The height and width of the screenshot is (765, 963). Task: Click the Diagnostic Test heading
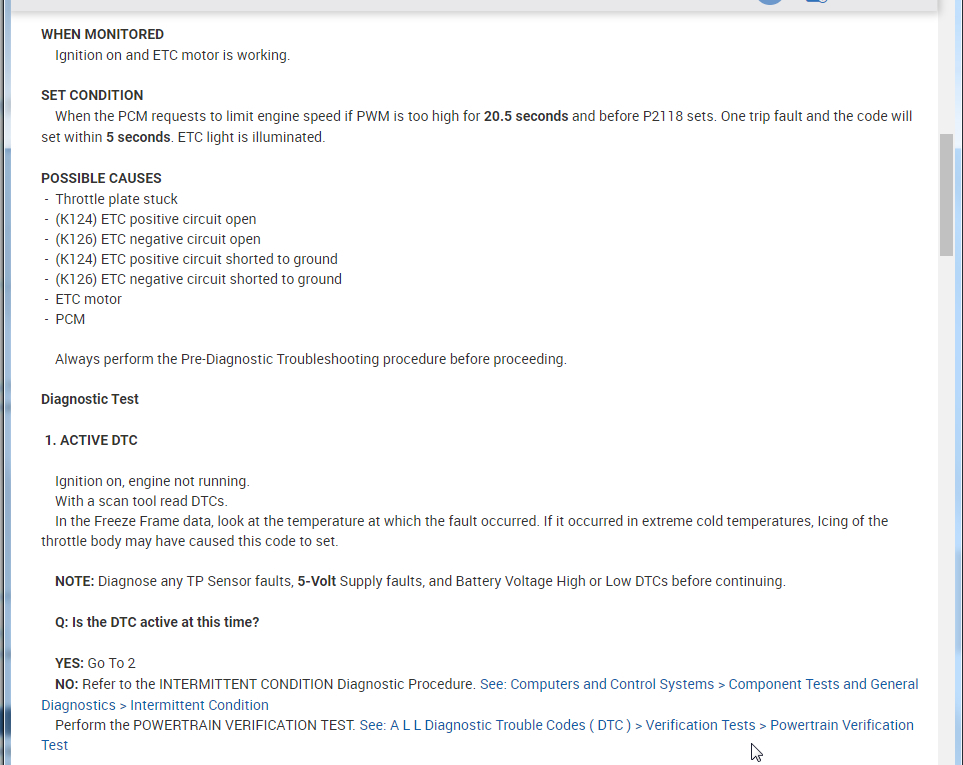(90, 399)
